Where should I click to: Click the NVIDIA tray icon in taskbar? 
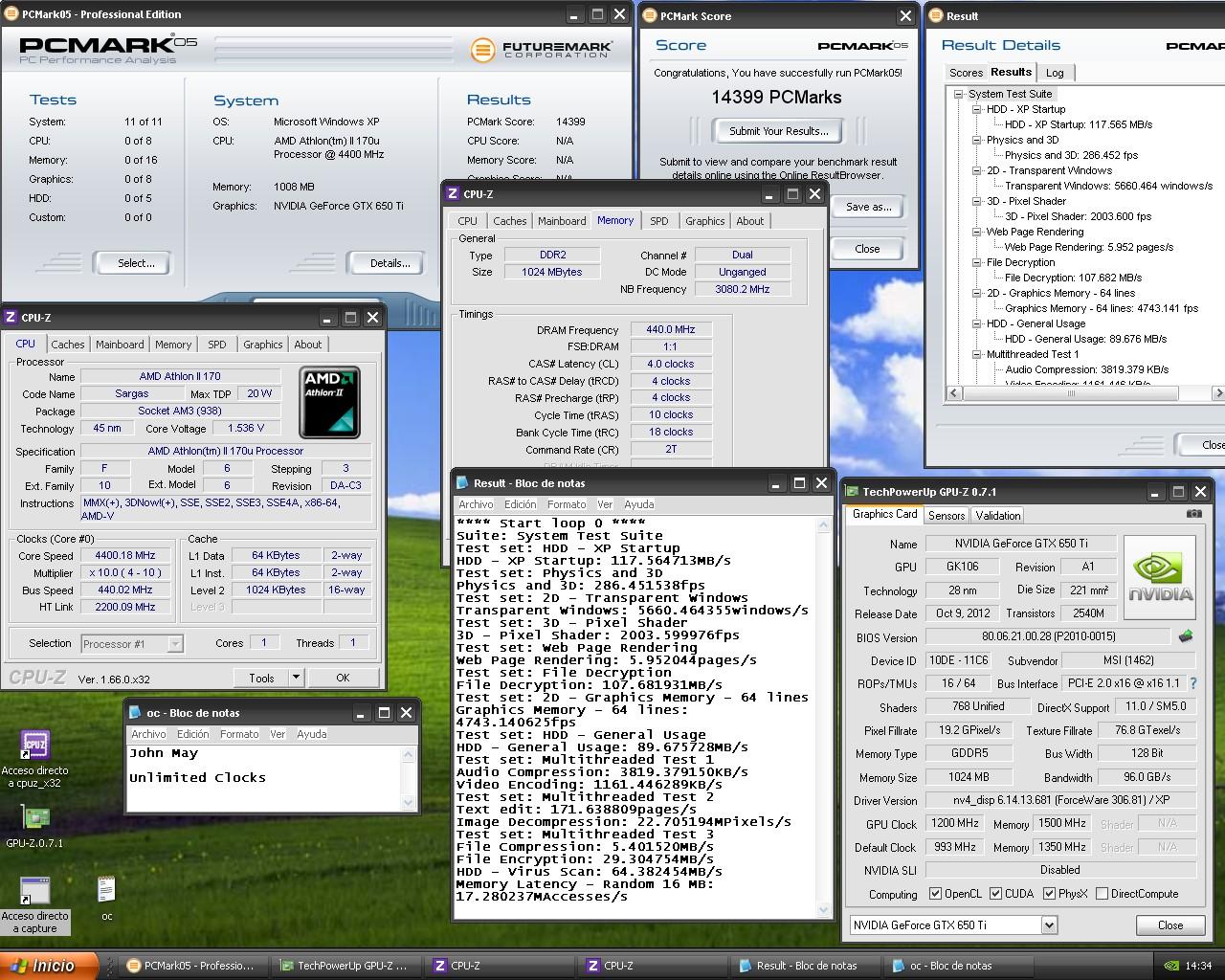coord(1169,966)
